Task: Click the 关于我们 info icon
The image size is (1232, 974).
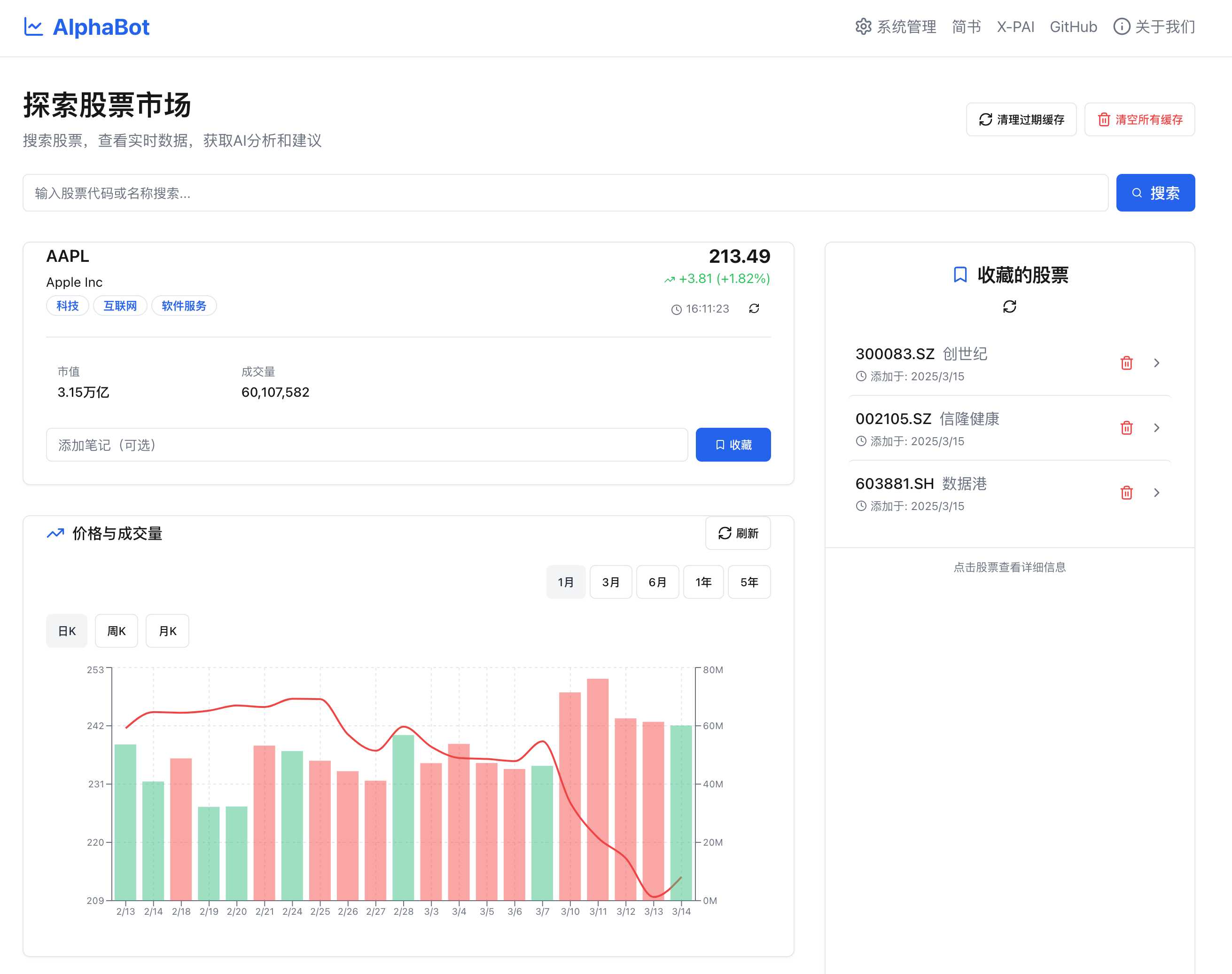Action: [x=1121, y=27]
